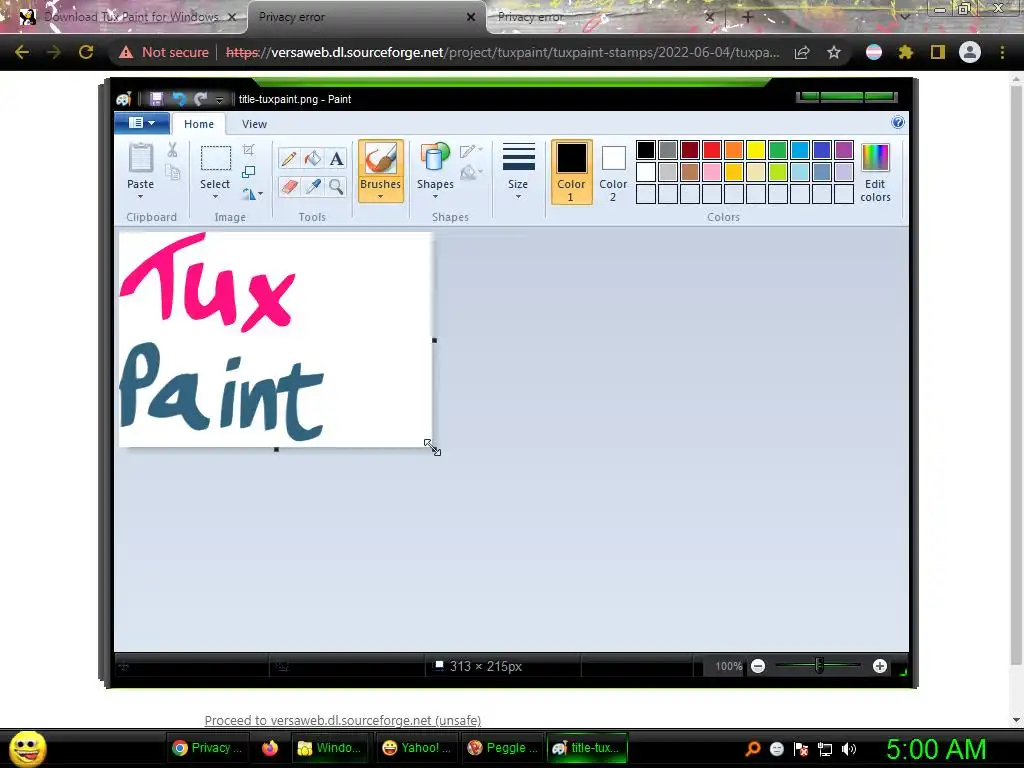The width and height of the screenshot is (1024, 768).
Task: Click the Crop icon in Image group
Action: click(249, 150)
